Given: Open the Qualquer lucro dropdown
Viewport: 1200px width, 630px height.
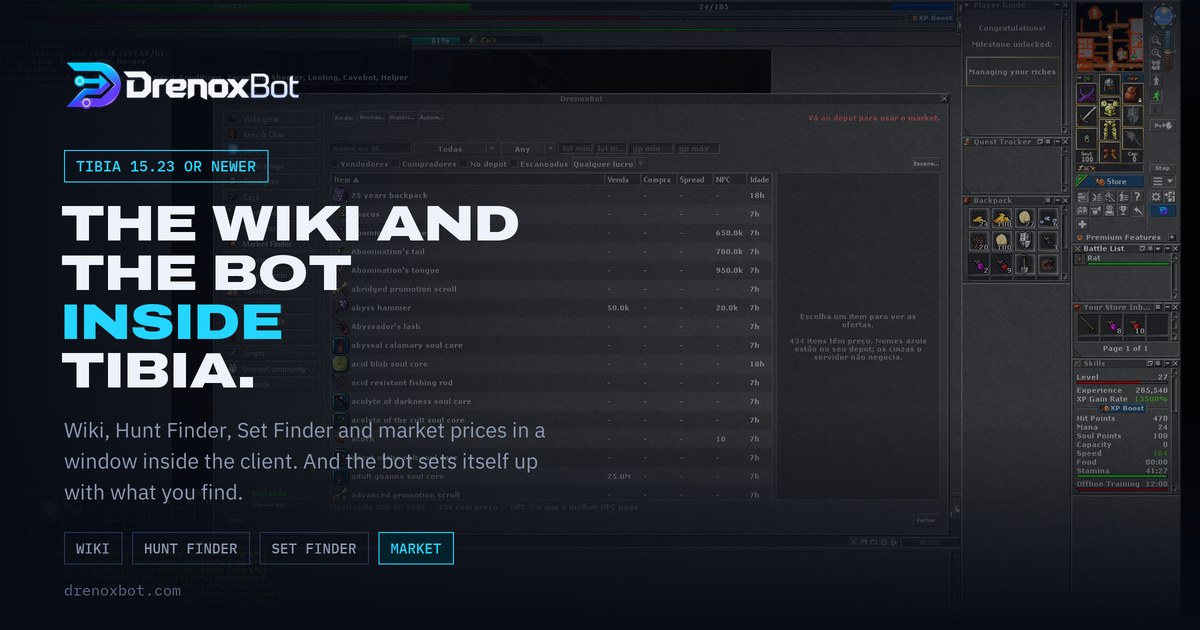Looking at the screenshot, I should [608, 164].
